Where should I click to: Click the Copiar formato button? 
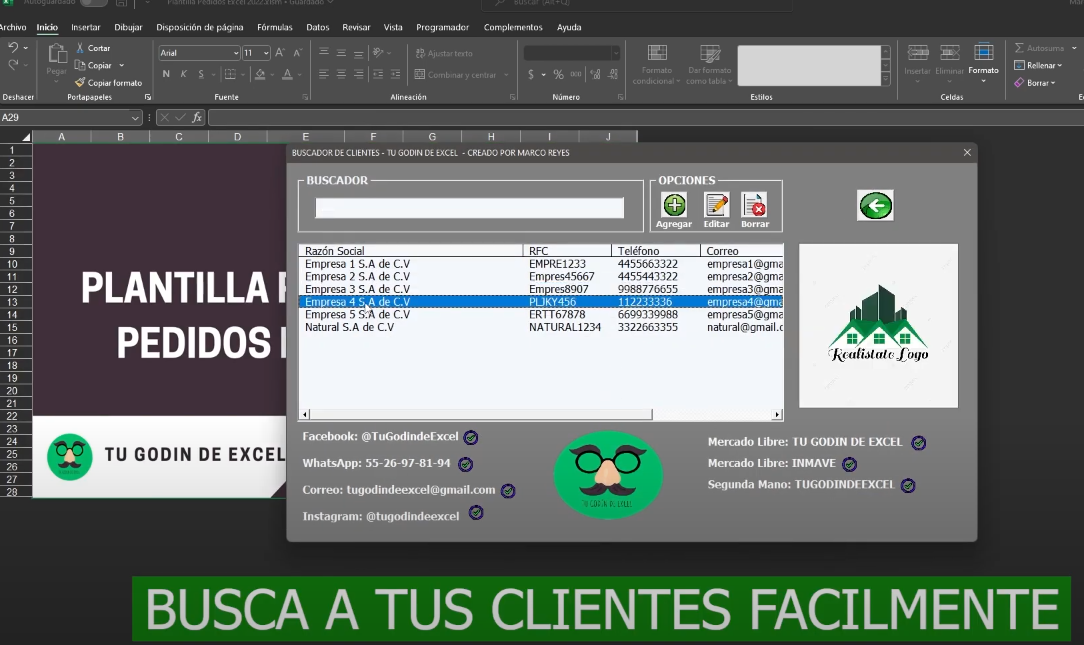[108, 83]
